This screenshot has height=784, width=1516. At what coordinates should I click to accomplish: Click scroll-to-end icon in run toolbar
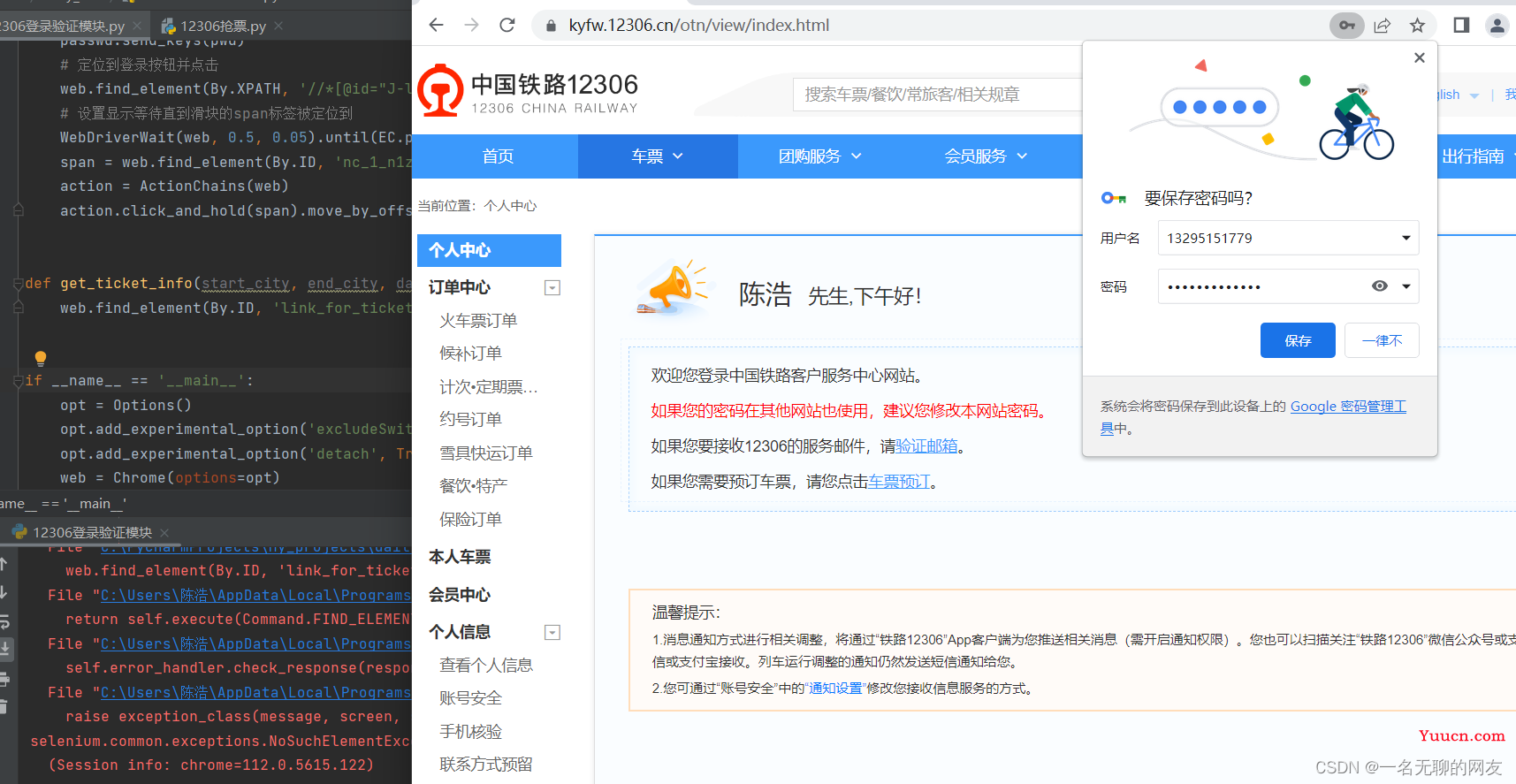[4, 649]
